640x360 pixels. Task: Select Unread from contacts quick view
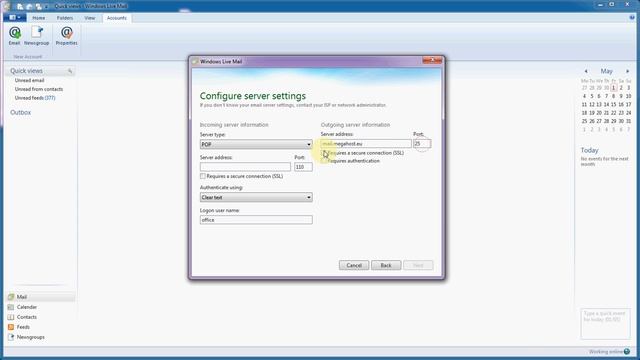click(x=39, y=89)
